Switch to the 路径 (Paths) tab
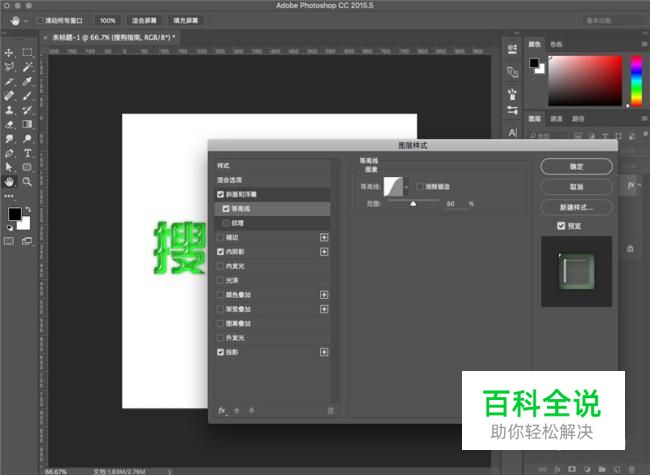Screen dimensions: 650x475 (578, 119)
